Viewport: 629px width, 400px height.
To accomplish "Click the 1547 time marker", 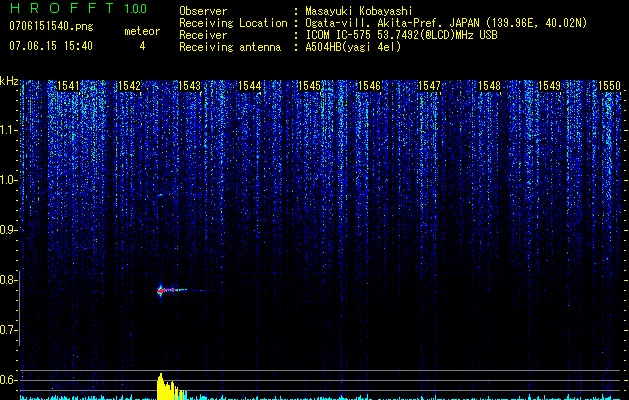I will tap(429, 85).
